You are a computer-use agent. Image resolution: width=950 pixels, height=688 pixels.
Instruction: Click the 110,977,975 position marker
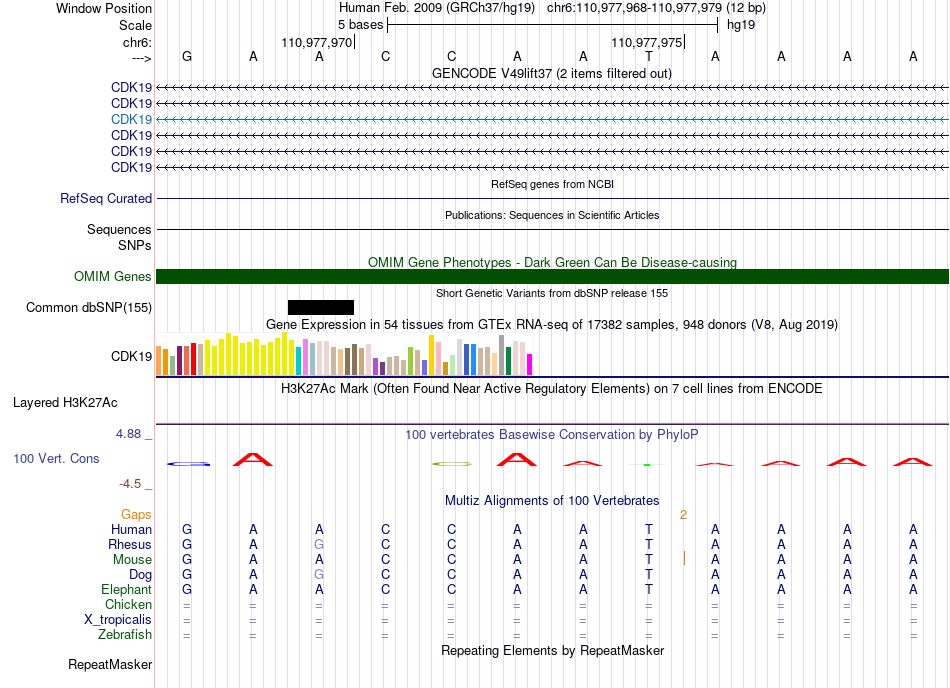click(x=648, y=42)
